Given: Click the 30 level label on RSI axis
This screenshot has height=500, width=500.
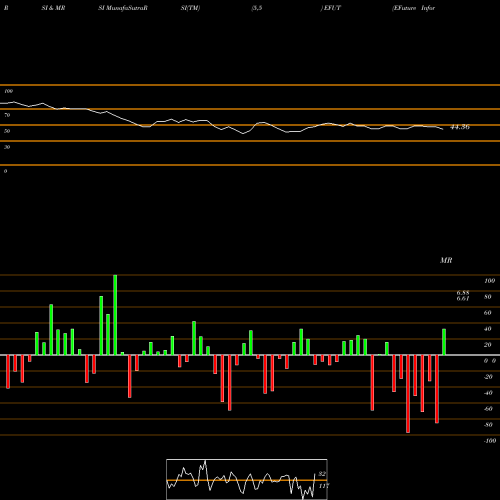Looking at the screenshot, I should (x=7, y=147).
